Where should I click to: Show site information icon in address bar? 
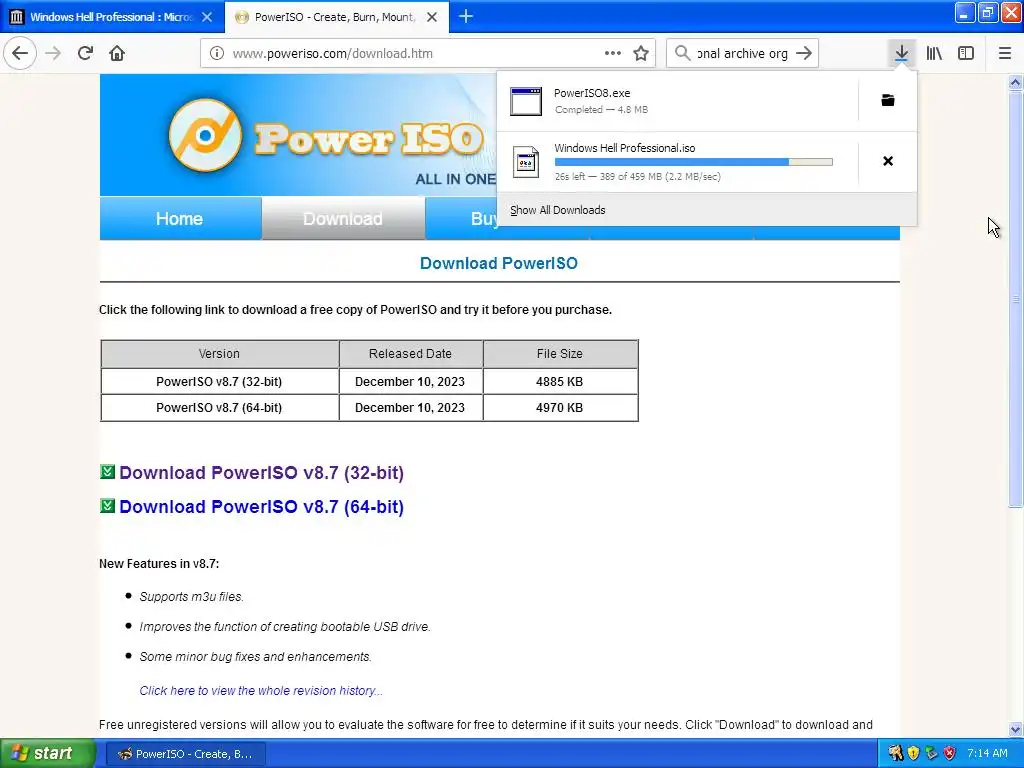pos(217,54)
